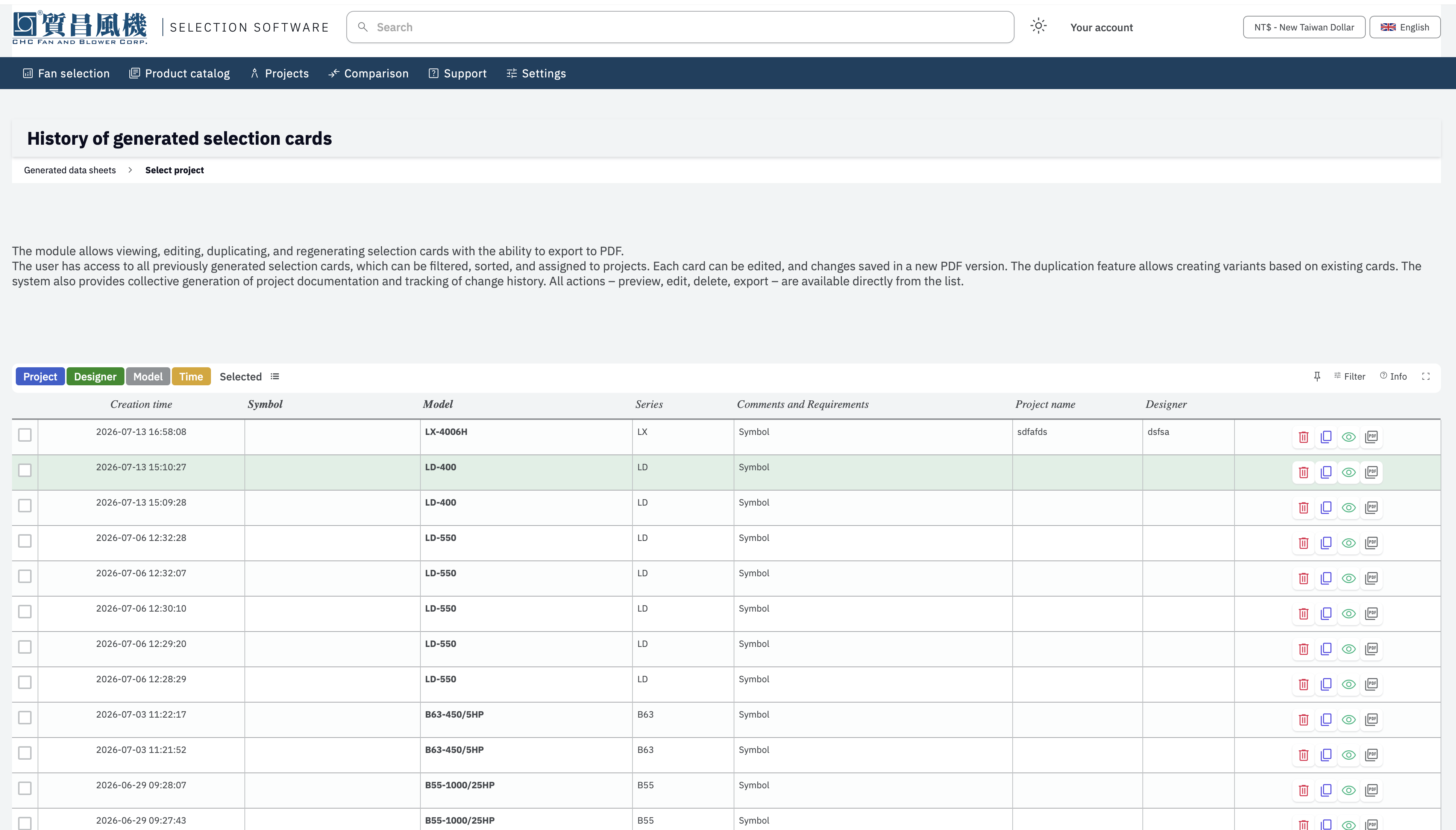
Task: Expand the table to fullscreen
Action: pos(1426,376)
